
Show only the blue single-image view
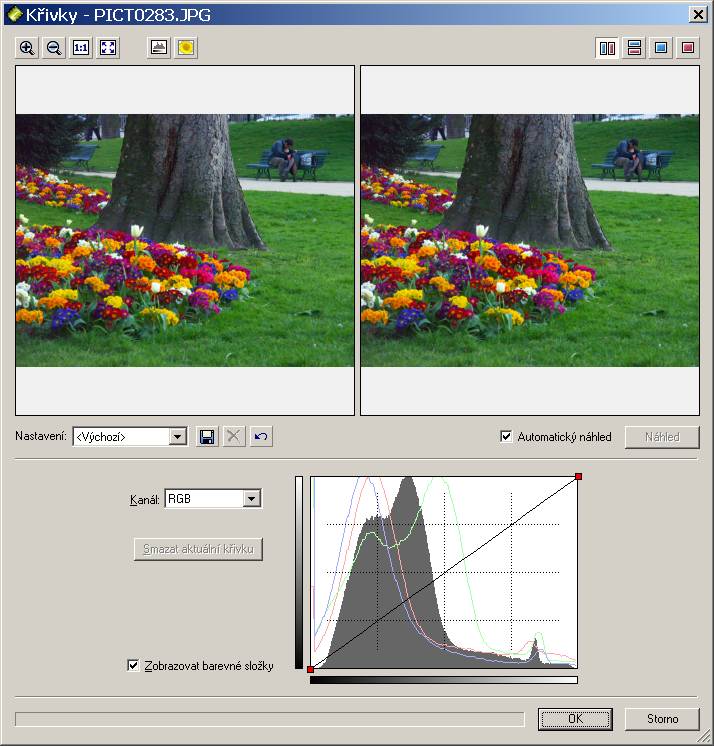[x=661, y=48]
